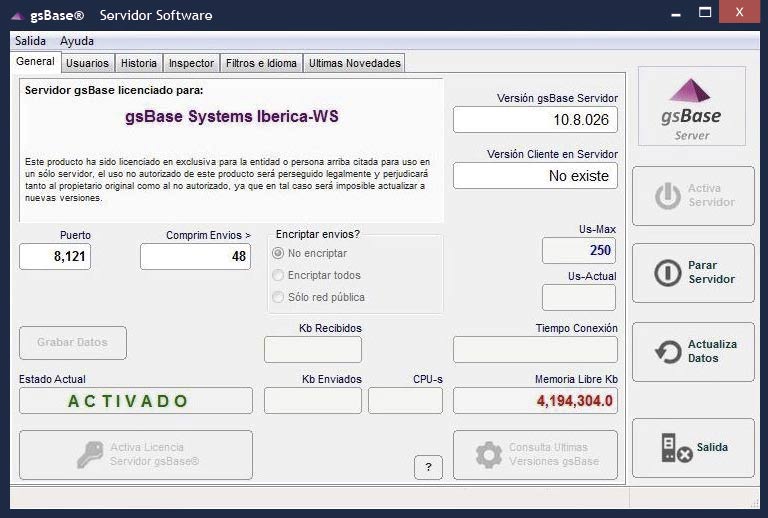Click the ACTIVADO status box
The width and height of the screenshot is (768, 518).
click(x=136, y=400)
